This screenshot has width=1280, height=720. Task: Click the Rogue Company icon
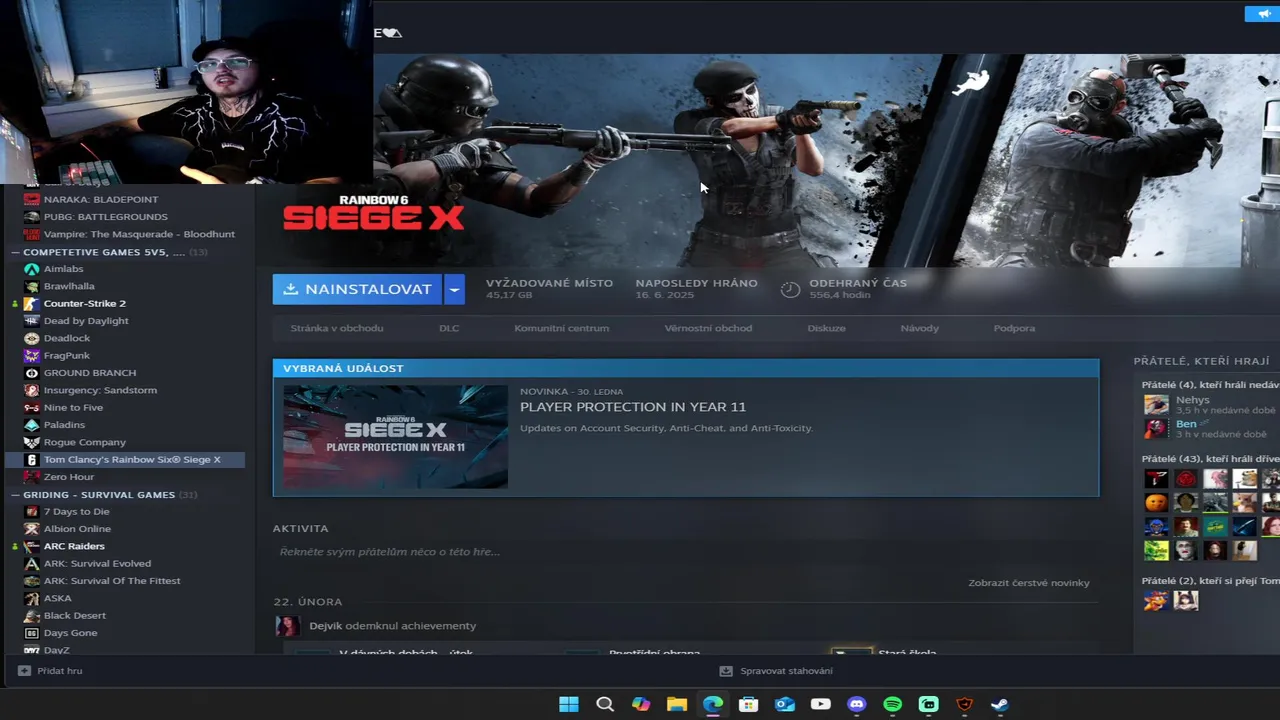pyautogui.click(x=32, y=442)
